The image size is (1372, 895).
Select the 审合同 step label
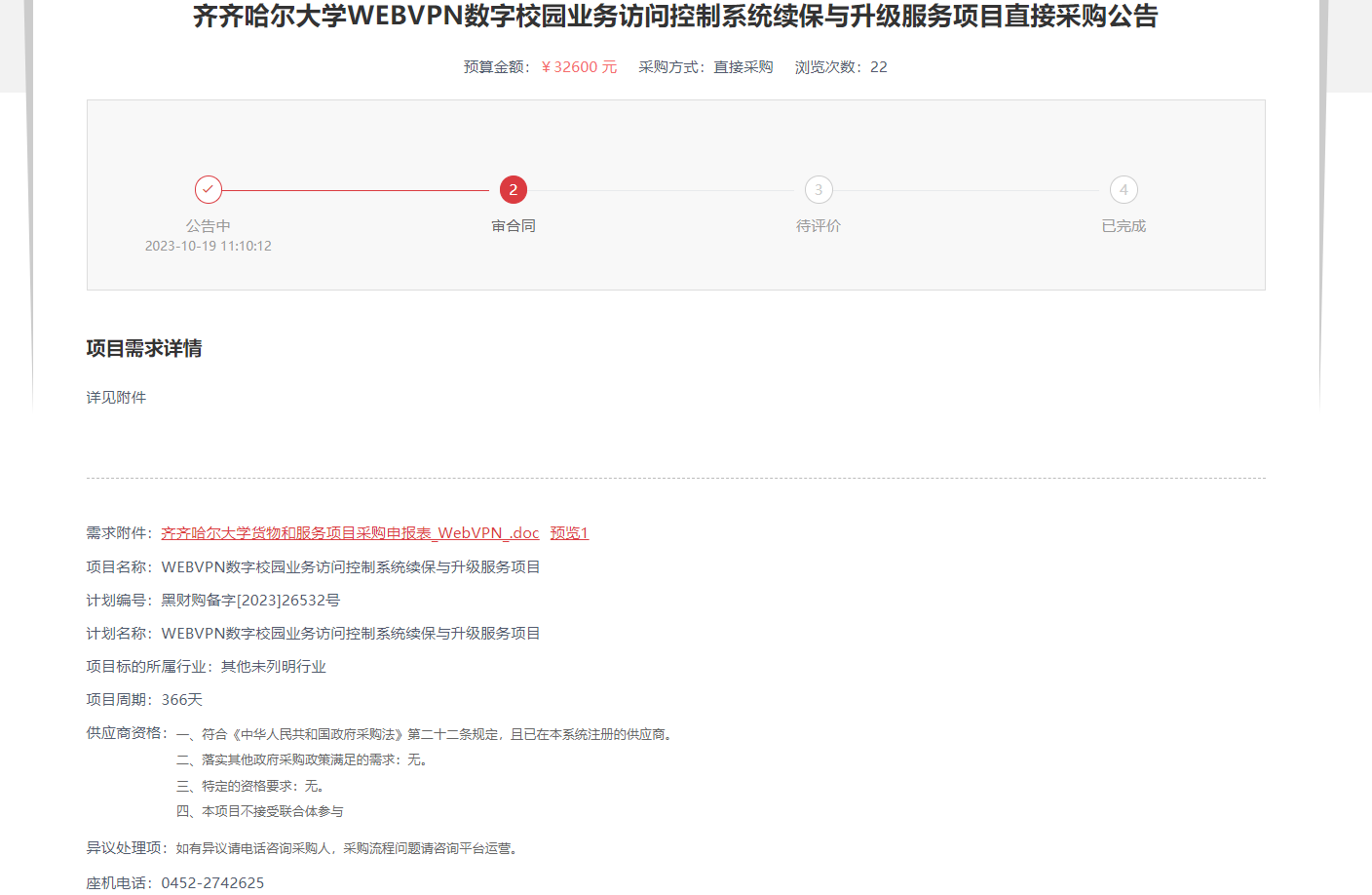tap(514, 225)
